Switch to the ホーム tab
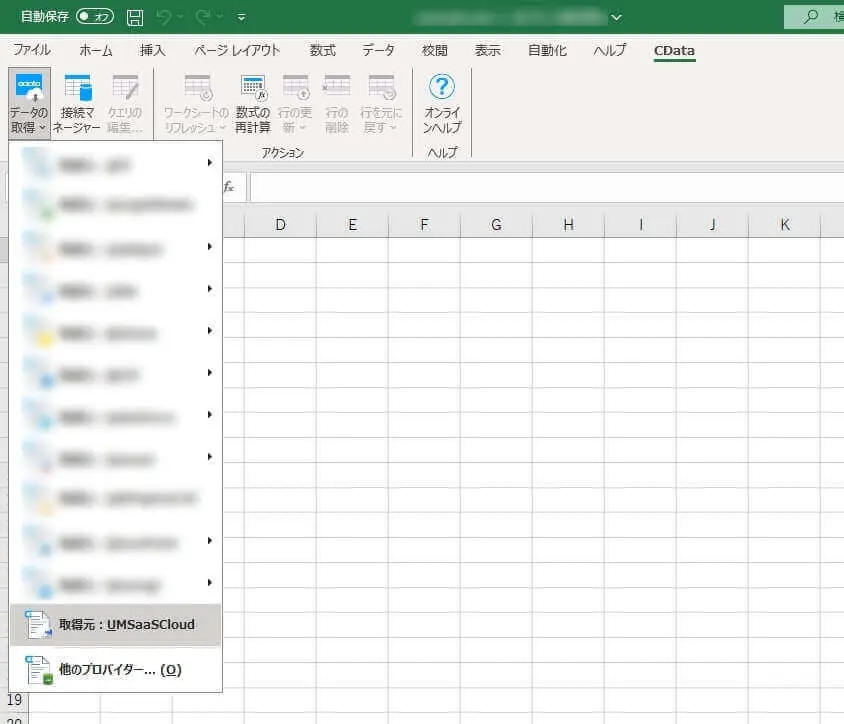This screenshot has height=724, width=844. click(96, 50)
